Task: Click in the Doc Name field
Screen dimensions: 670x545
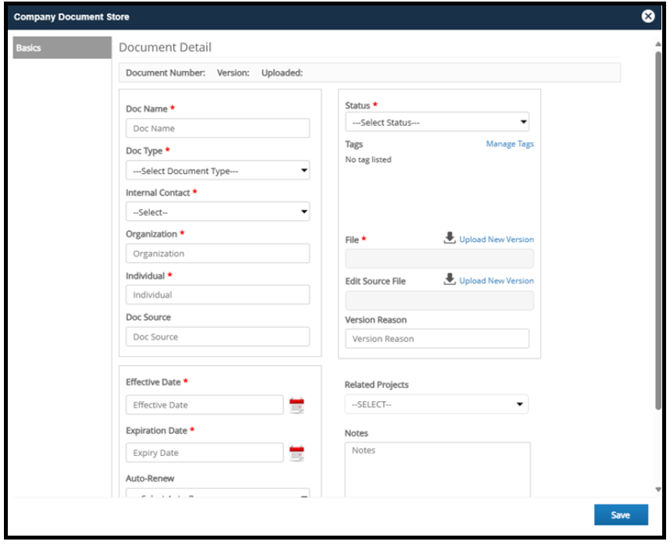Action: click(x=217, y=128)
